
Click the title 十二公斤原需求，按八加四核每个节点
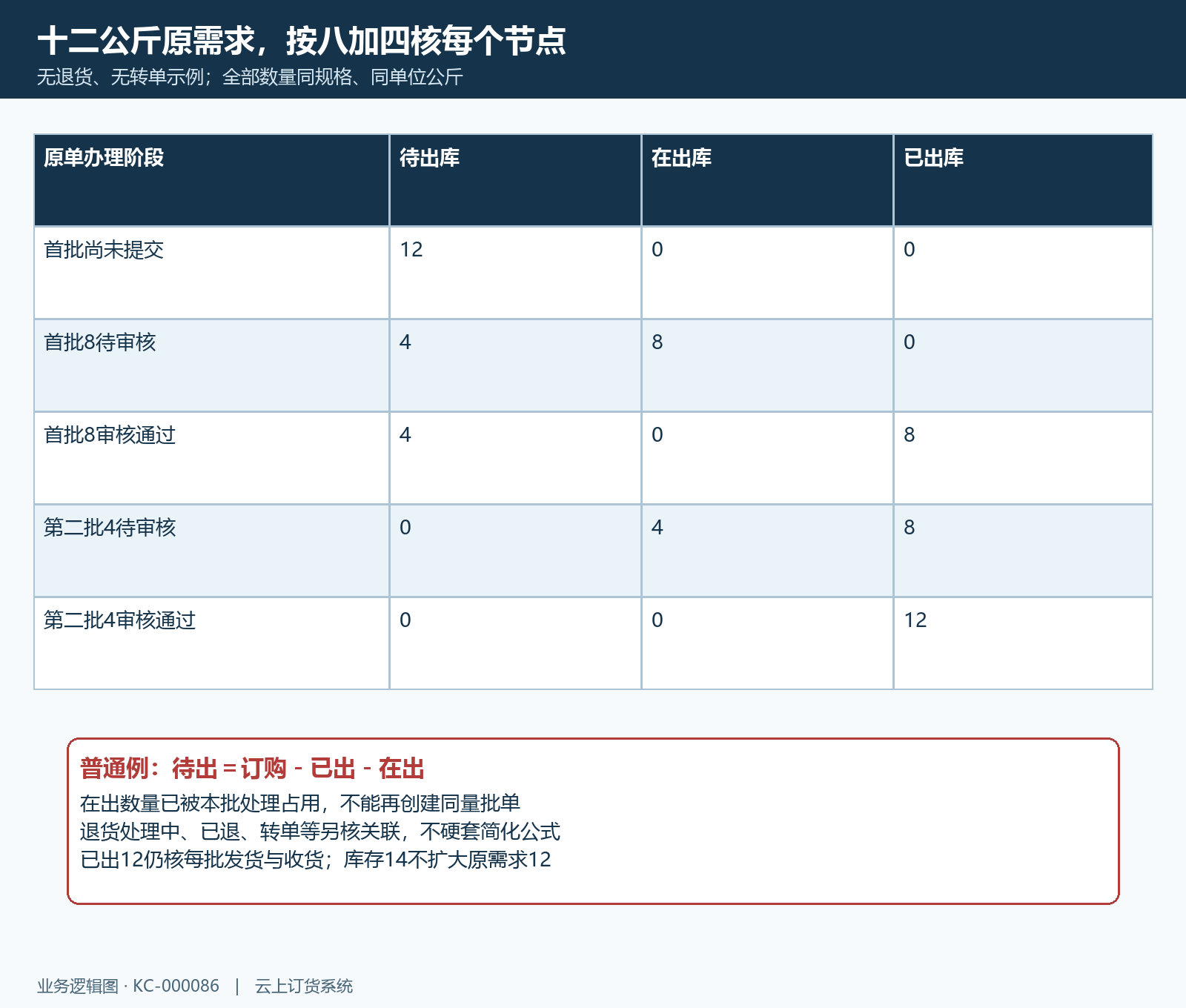click(302, 41)
